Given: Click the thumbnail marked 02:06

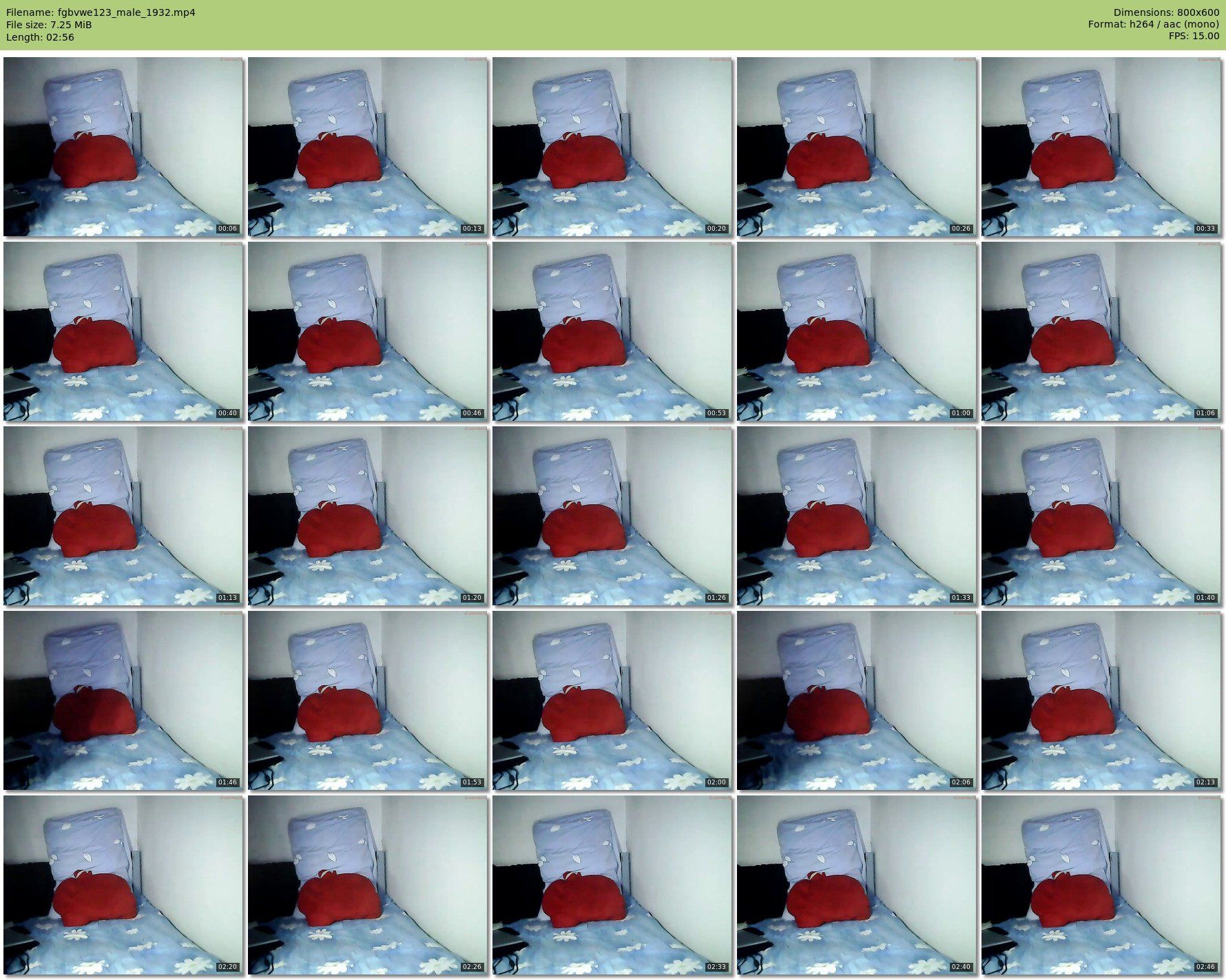Looking at the screenshot, I should click(x=857, y=700).
